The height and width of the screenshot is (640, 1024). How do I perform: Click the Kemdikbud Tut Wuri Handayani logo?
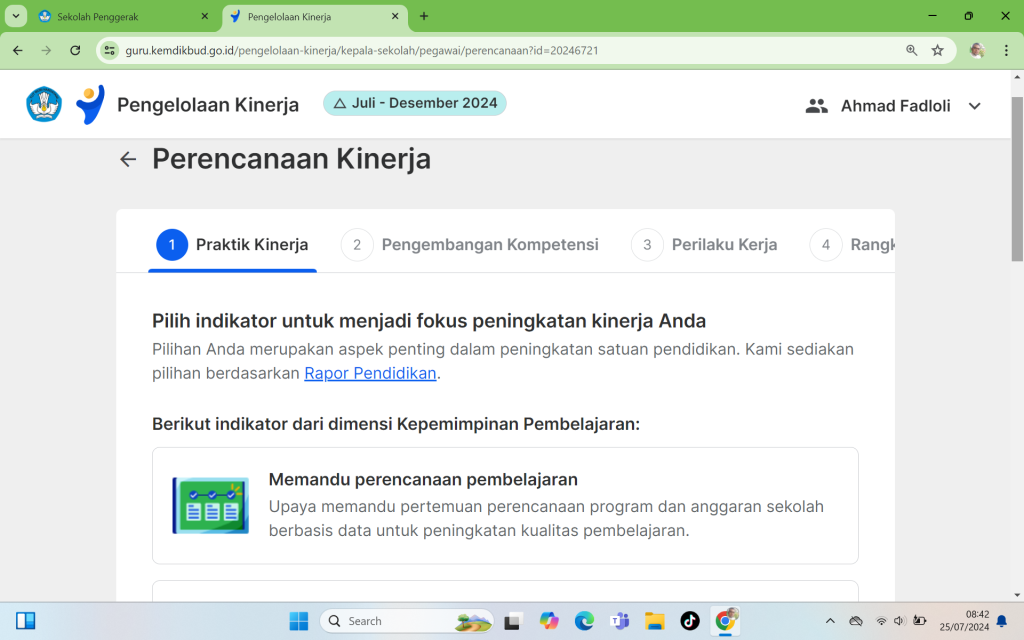pos(44,105)
